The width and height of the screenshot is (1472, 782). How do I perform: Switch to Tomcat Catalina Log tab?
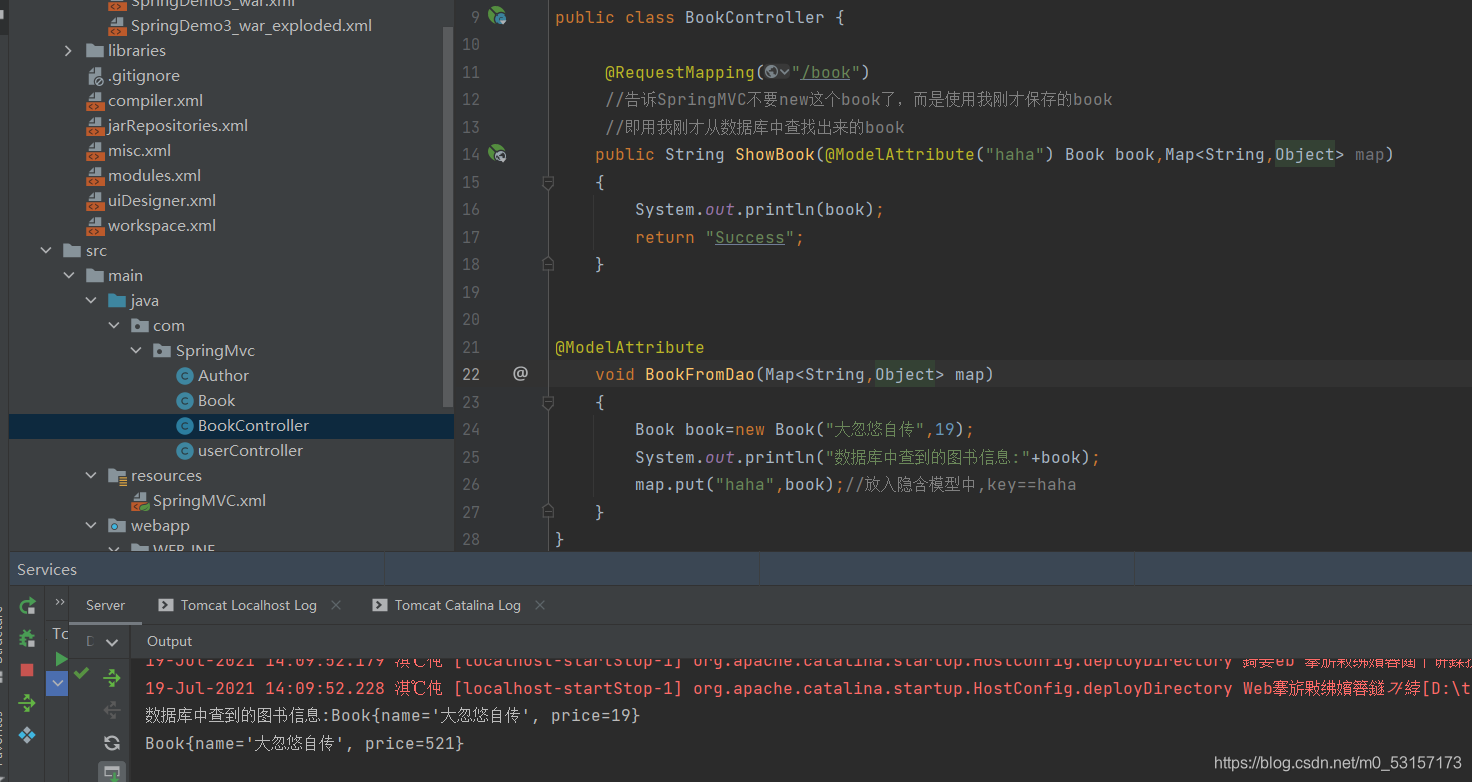[457, 605]
